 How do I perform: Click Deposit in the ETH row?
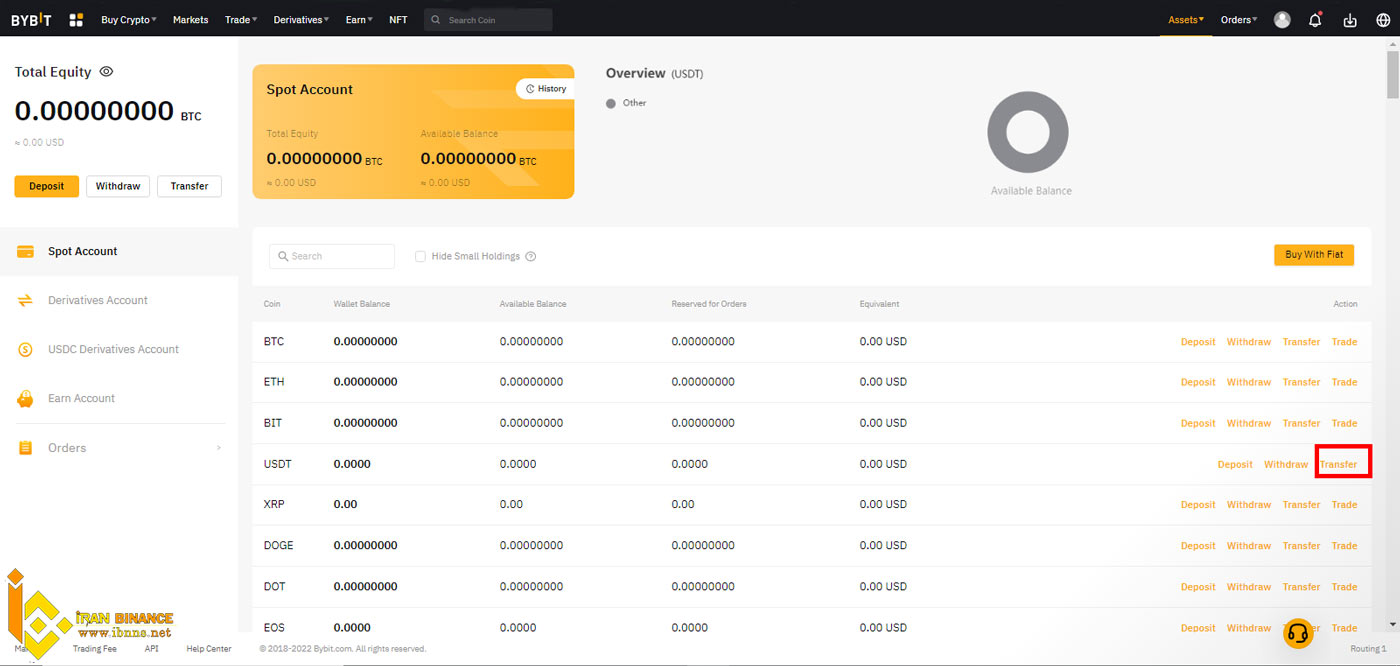click(1198, 382)
